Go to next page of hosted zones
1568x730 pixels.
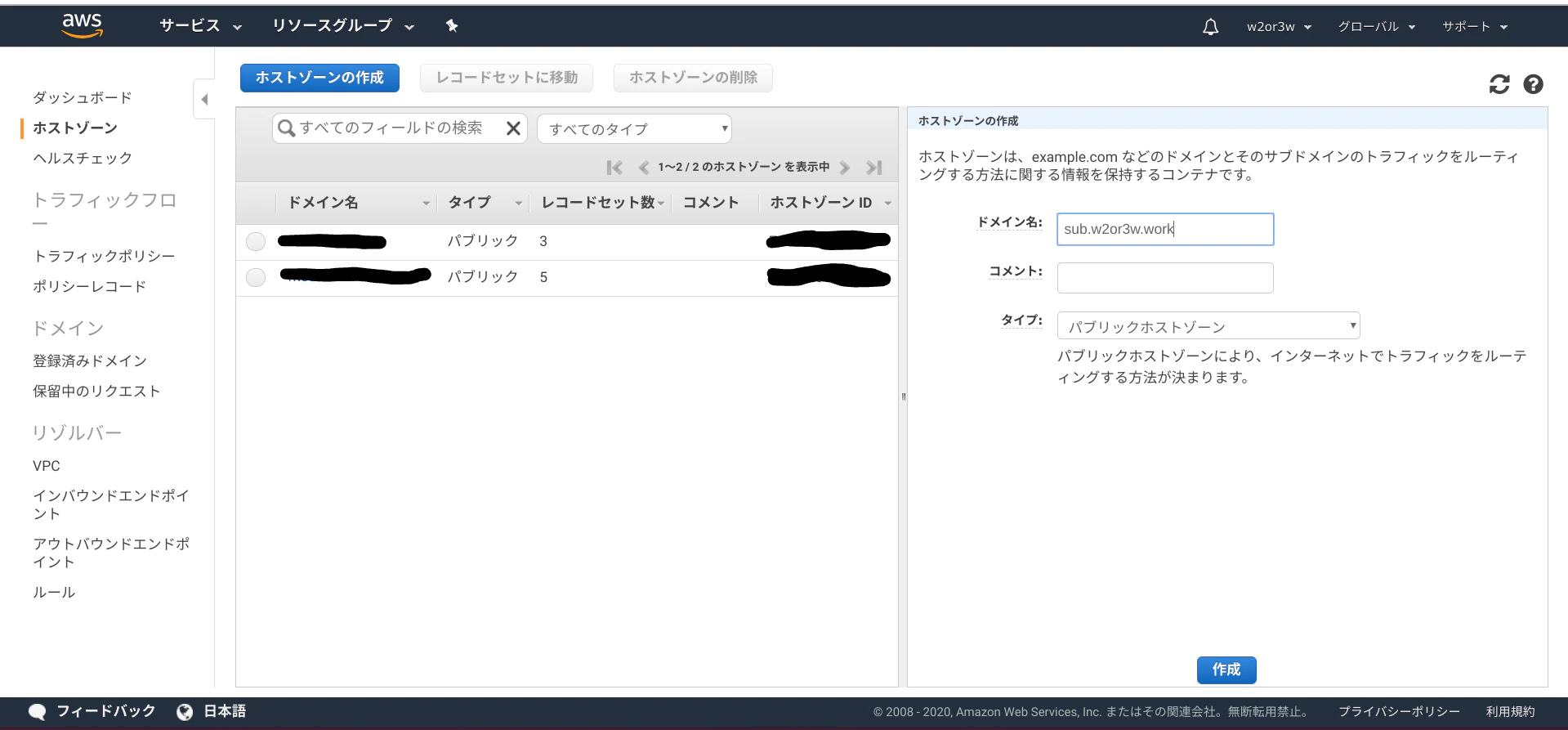coord(845,168)
